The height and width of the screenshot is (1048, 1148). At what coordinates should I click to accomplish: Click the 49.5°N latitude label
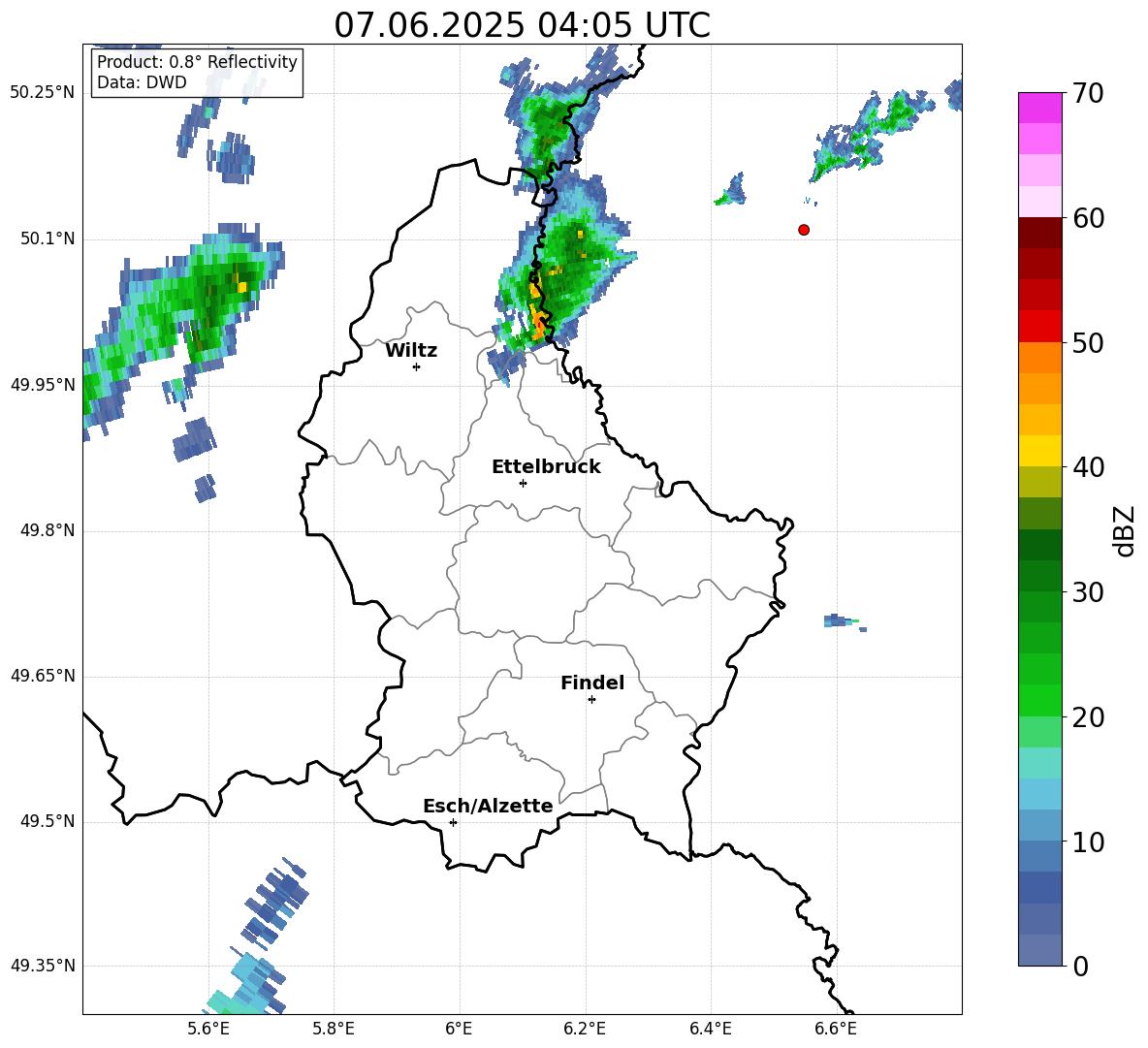click(48, 821)
